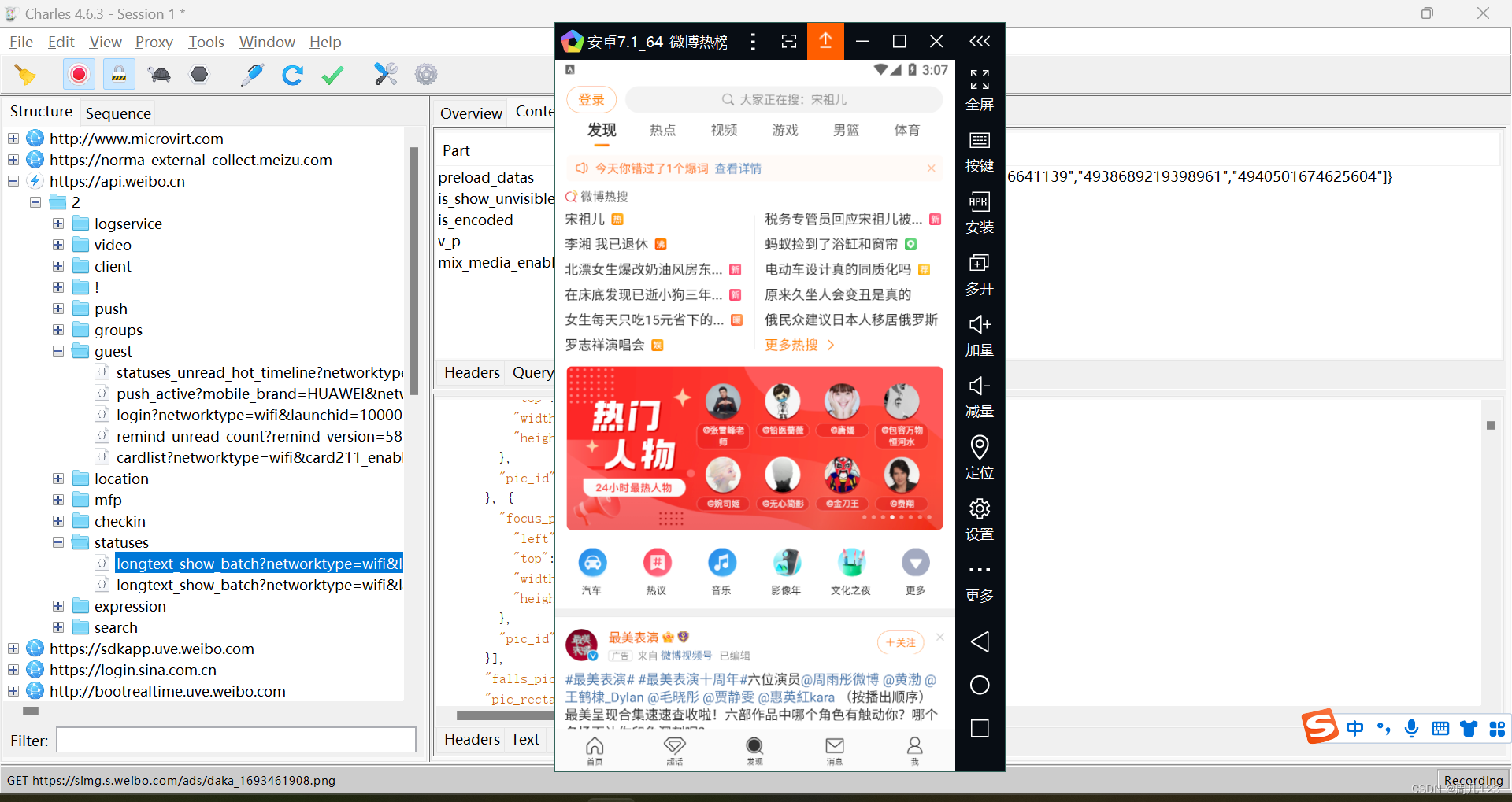Open the Proxy menu
This screenshot has width=1512, height=802.
154,42
